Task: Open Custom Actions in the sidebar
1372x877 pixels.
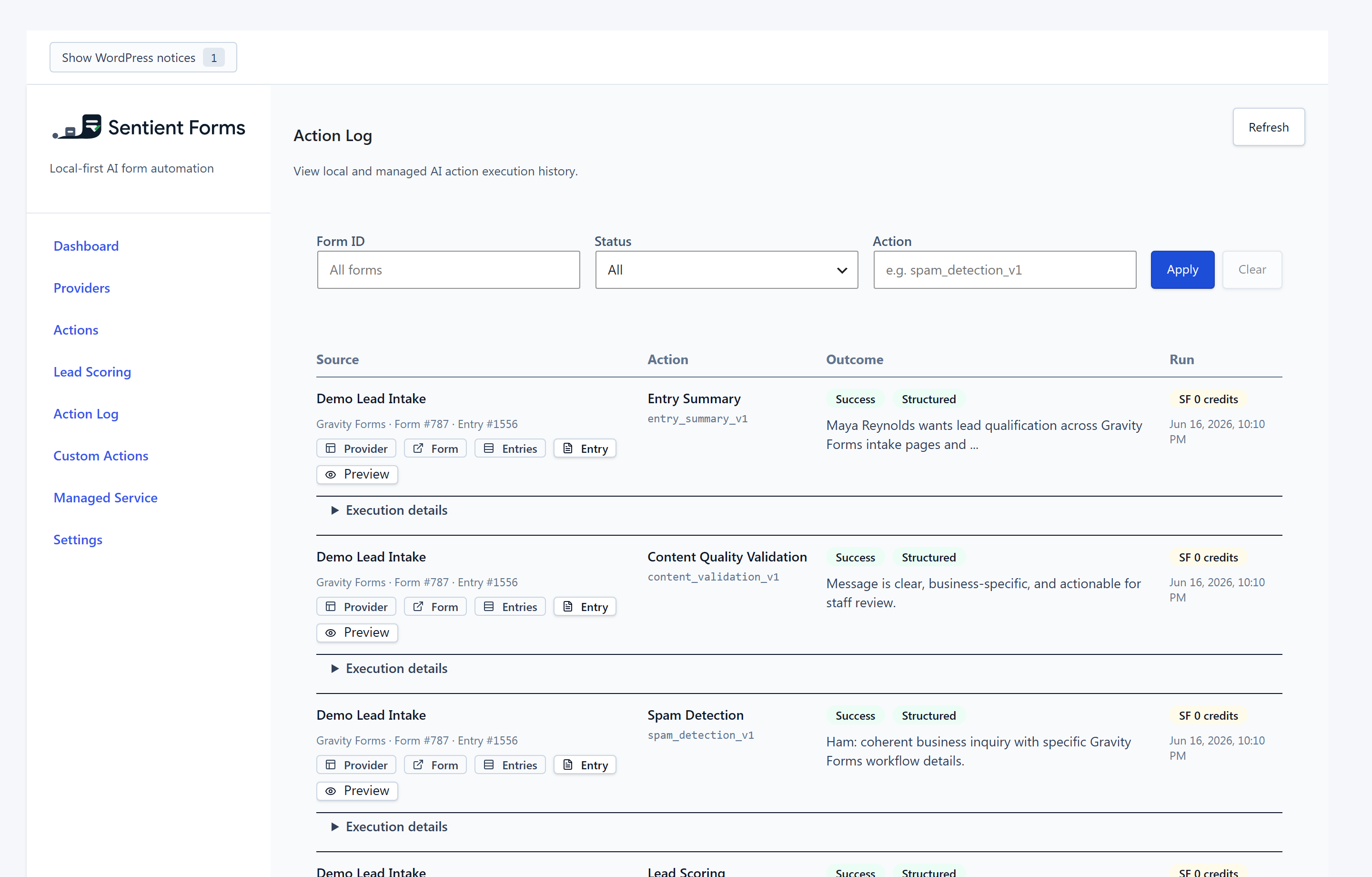Action: [x=101, y=456]
